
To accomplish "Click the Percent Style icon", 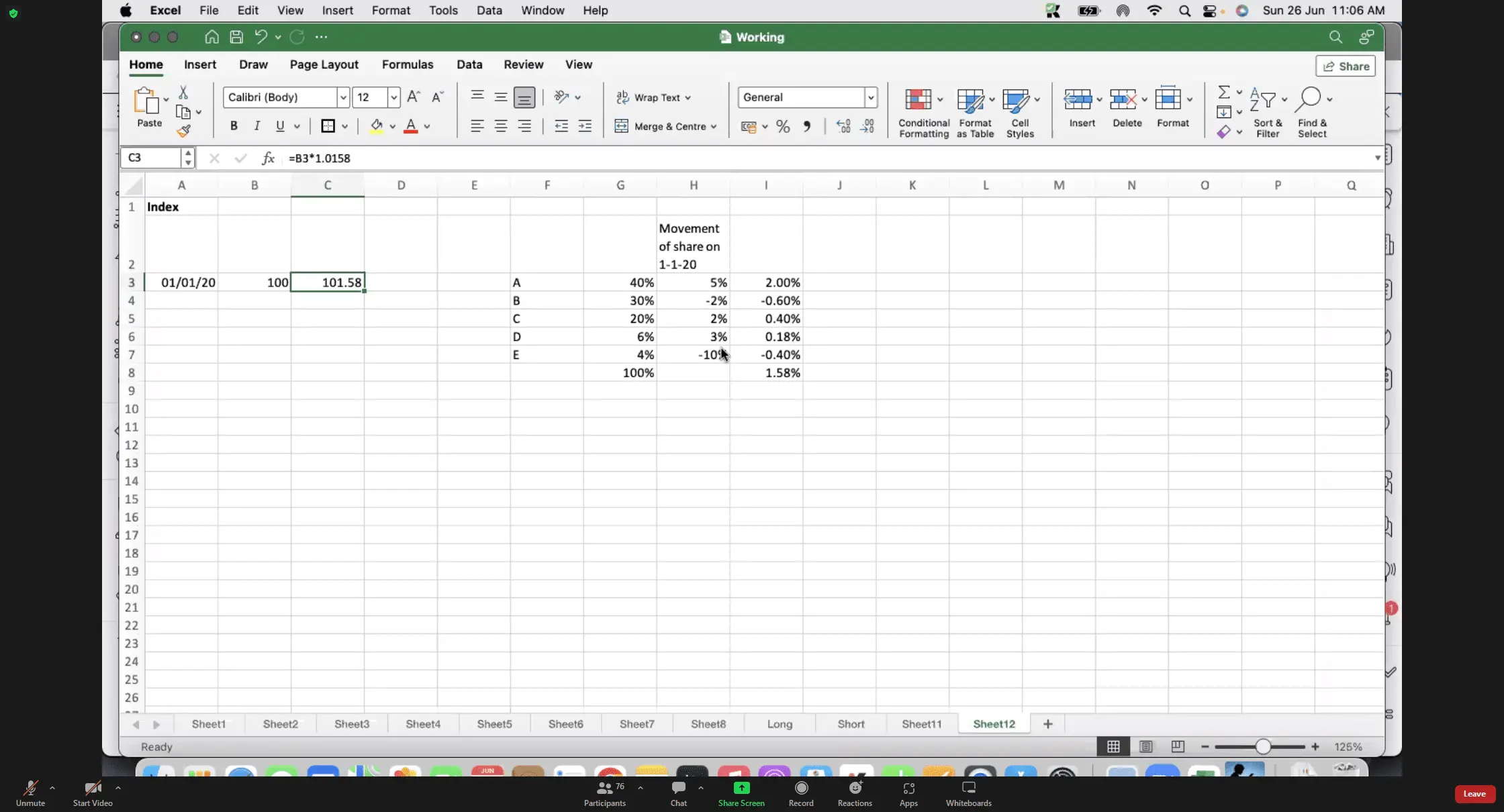I will click(x=783, y=126).
